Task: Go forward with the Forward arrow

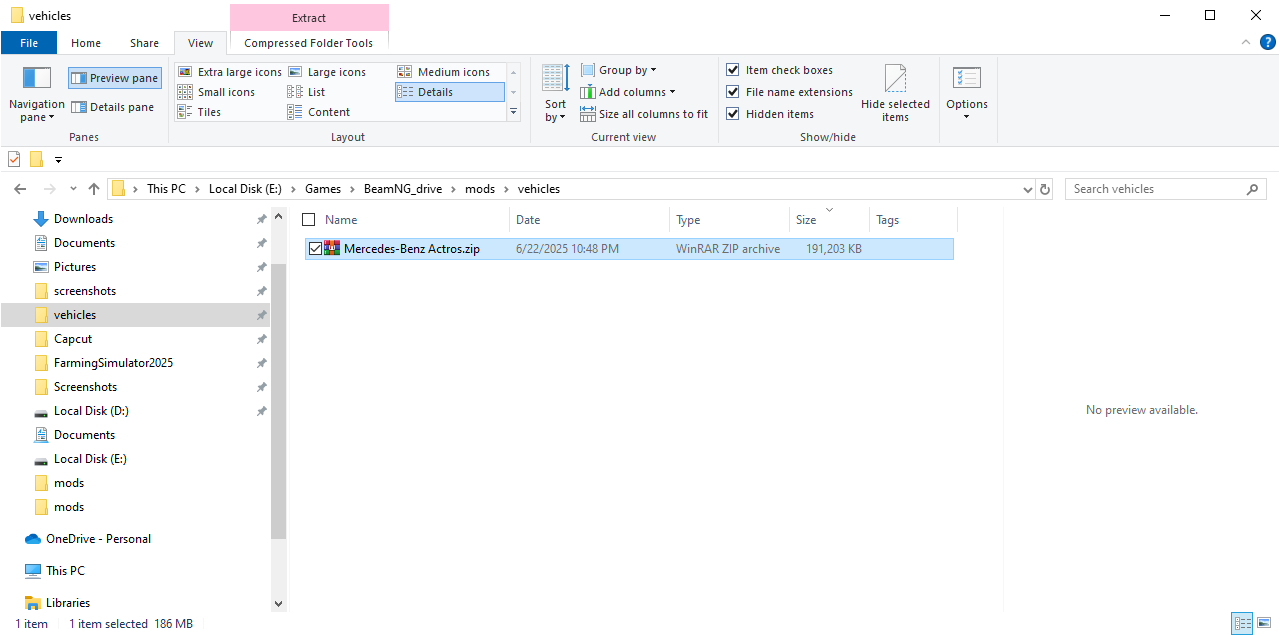Action: (x=48, y=189)
